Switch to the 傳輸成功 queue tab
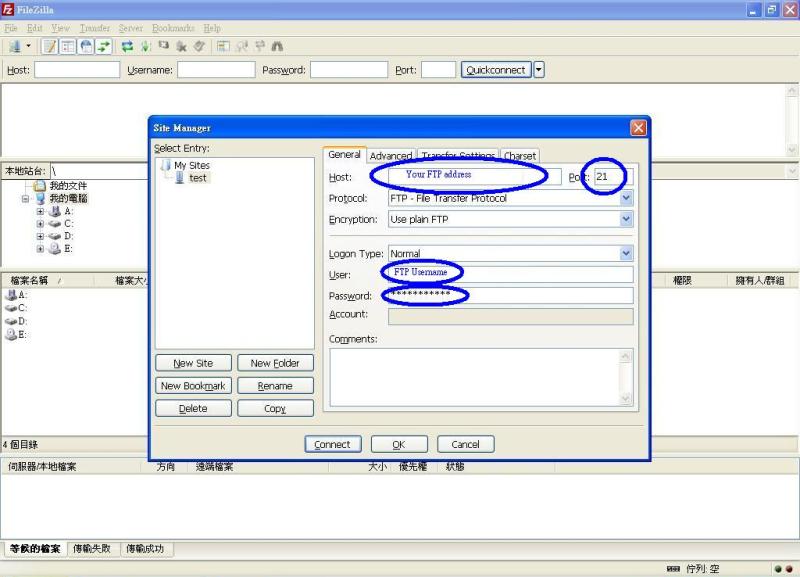The image size is (800, 577). point(145,548)
